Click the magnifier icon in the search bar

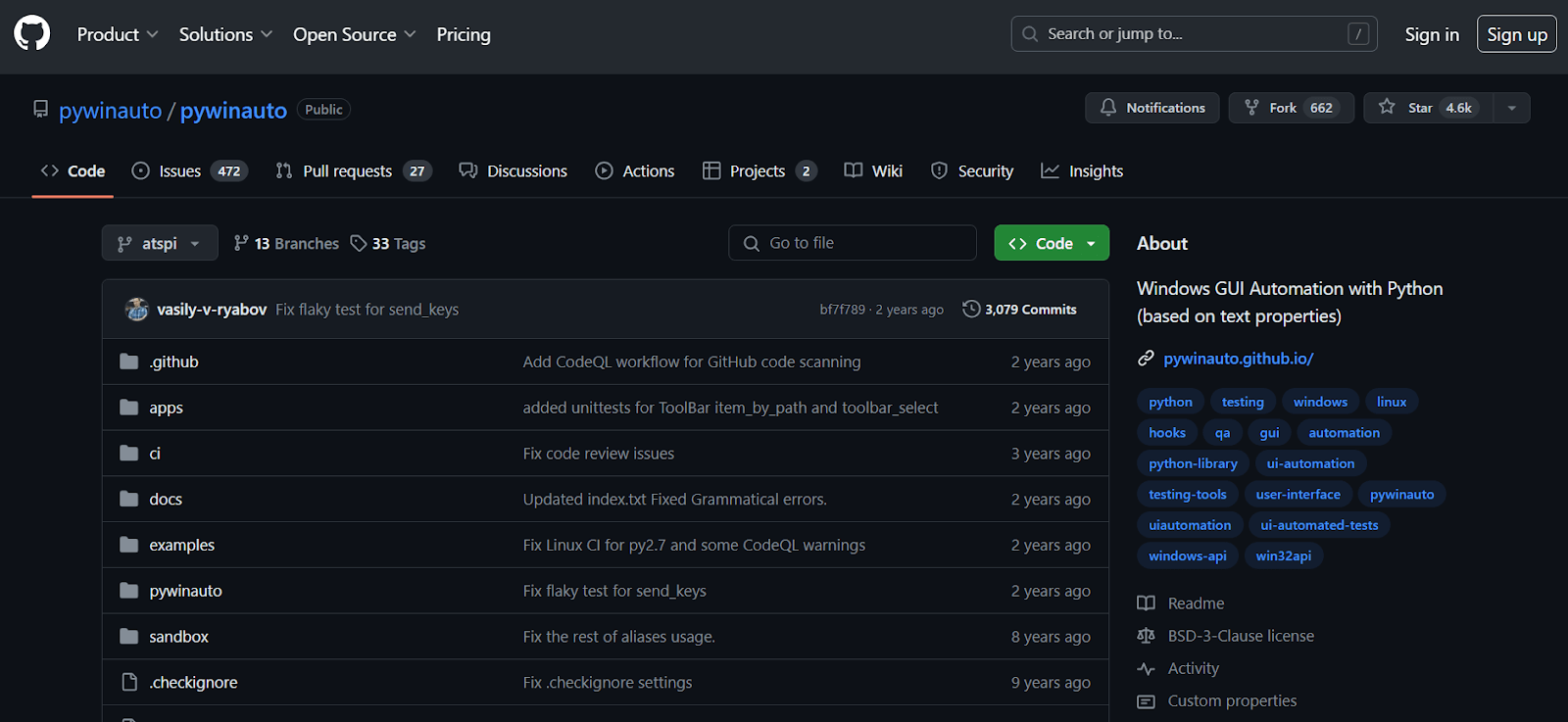(x=1030, y=34)
